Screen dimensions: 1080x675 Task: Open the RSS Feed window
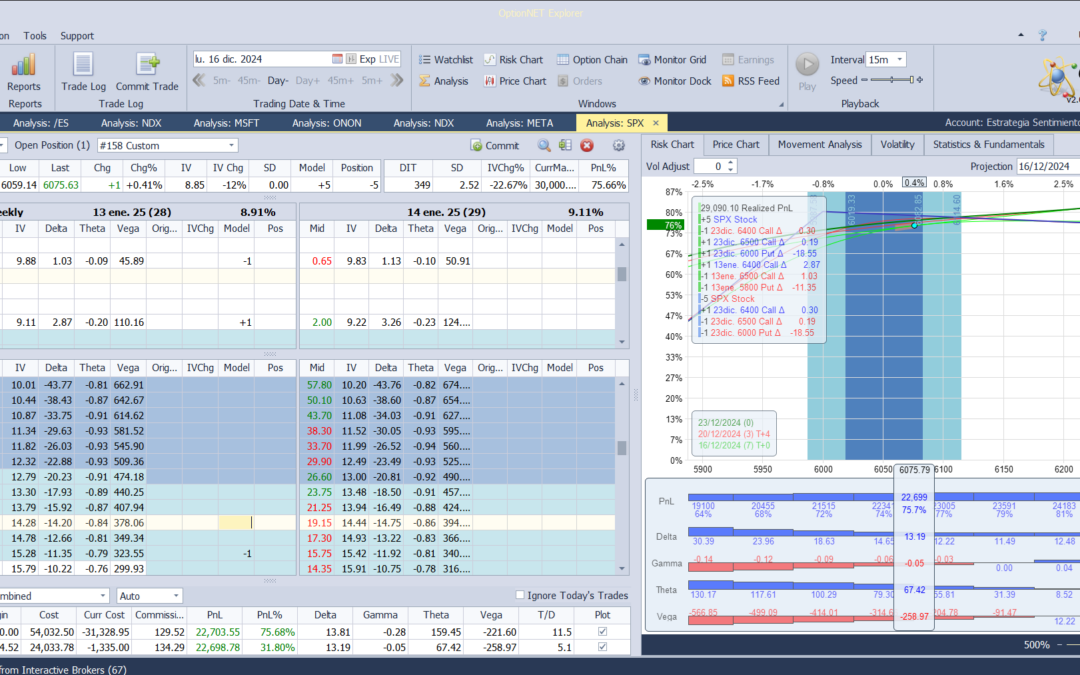pyautogui.click(x=750, y=81)
